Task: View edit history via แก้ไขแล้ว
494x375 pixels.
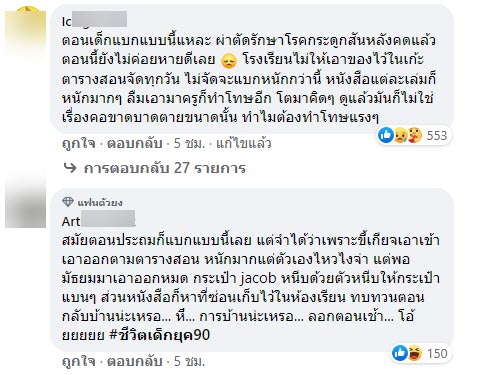Action: click(244, 143)
